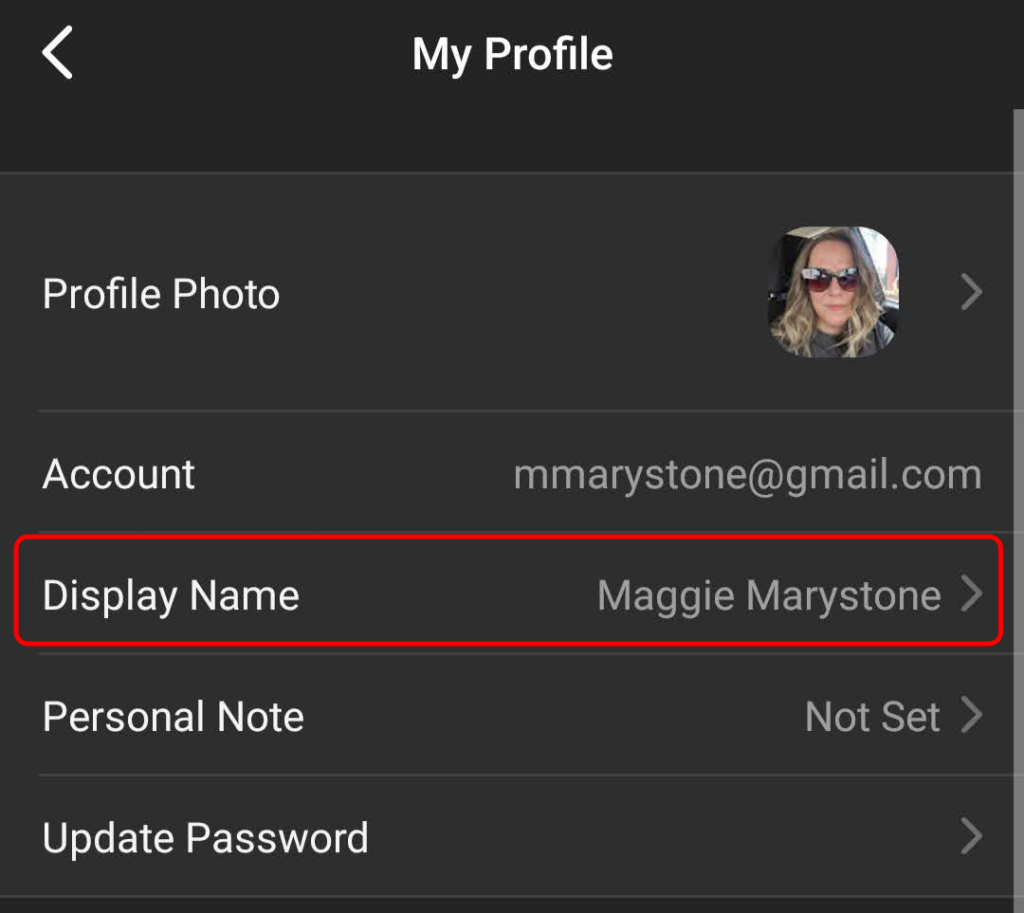Select the Update Password option

click(205, 838)
